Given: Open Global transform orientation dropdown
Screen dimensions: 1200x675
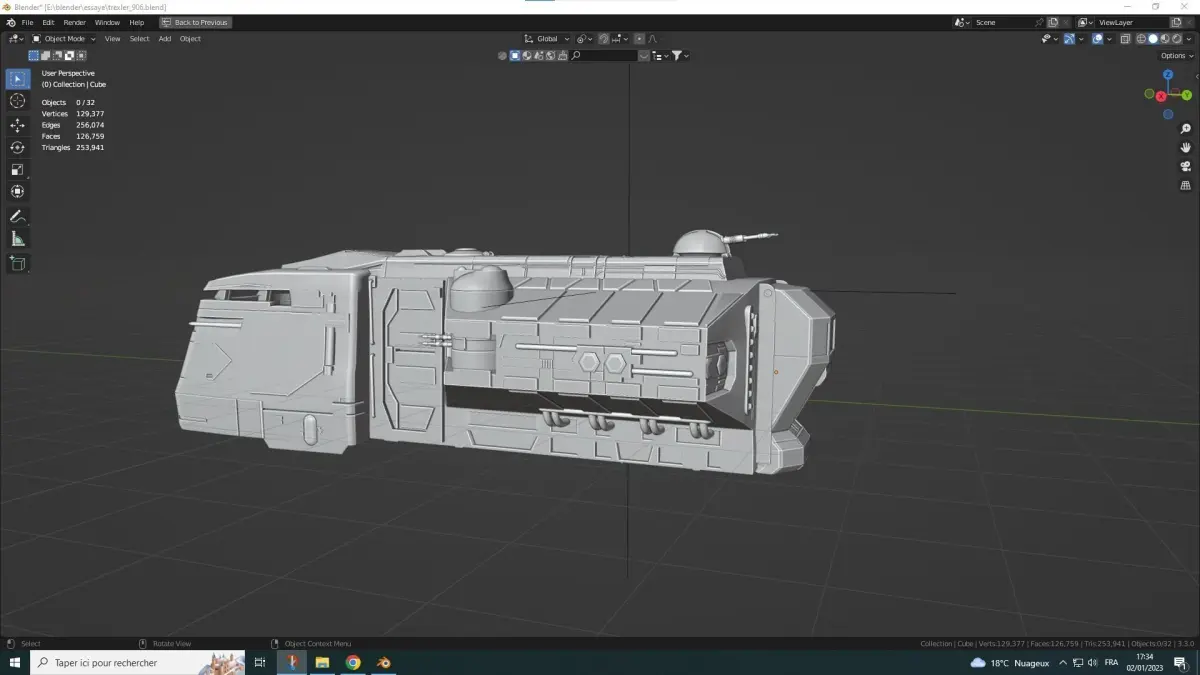Looking at the screenshot, I should (x=547, y=39).
